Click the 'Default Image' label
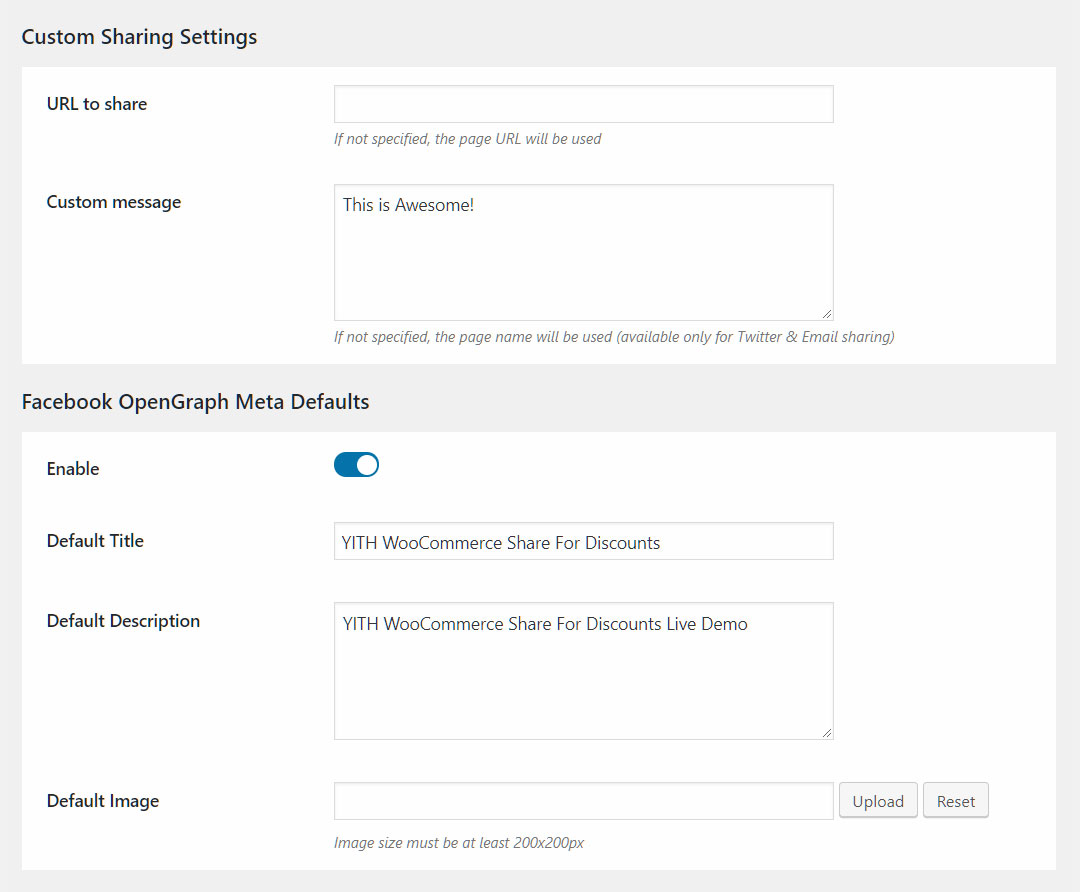This screenshot has width=1080, height=892. [x=103, y=801]
